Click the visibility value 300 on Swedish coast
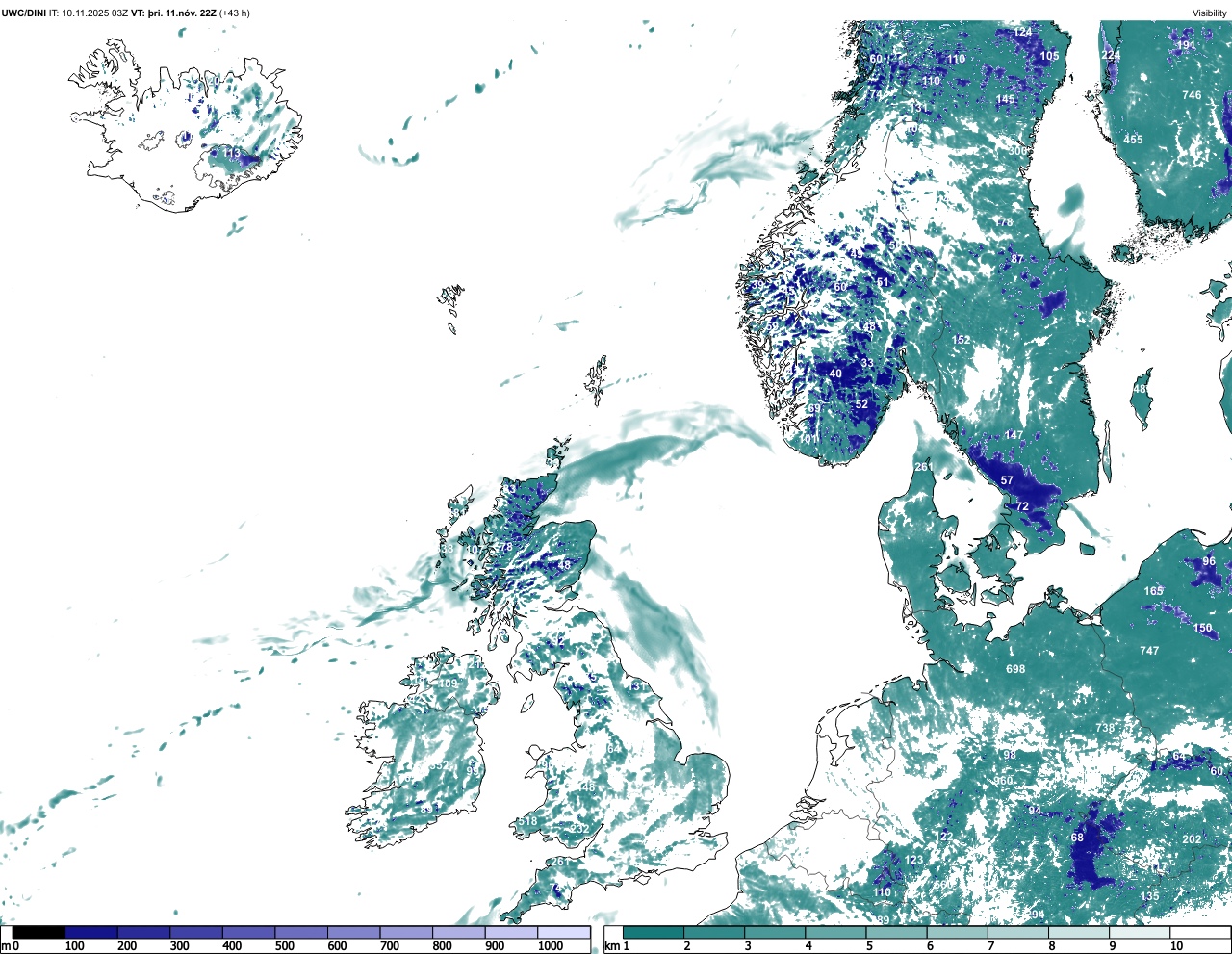 click(x=1017, y=152)
